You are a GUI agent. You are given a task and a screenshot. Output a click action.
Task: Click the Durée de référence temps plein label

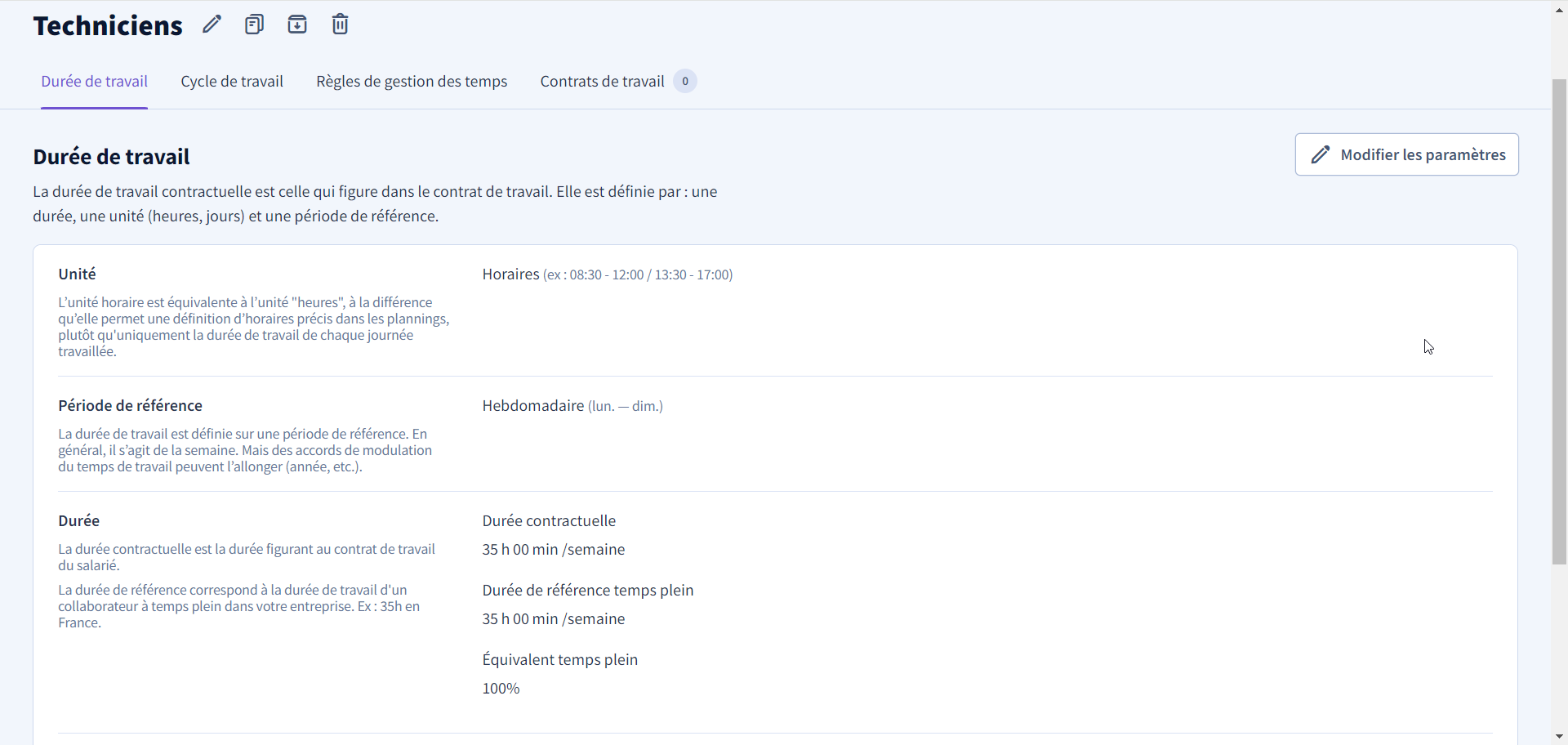pyautogui.click(x=587, y=591)
